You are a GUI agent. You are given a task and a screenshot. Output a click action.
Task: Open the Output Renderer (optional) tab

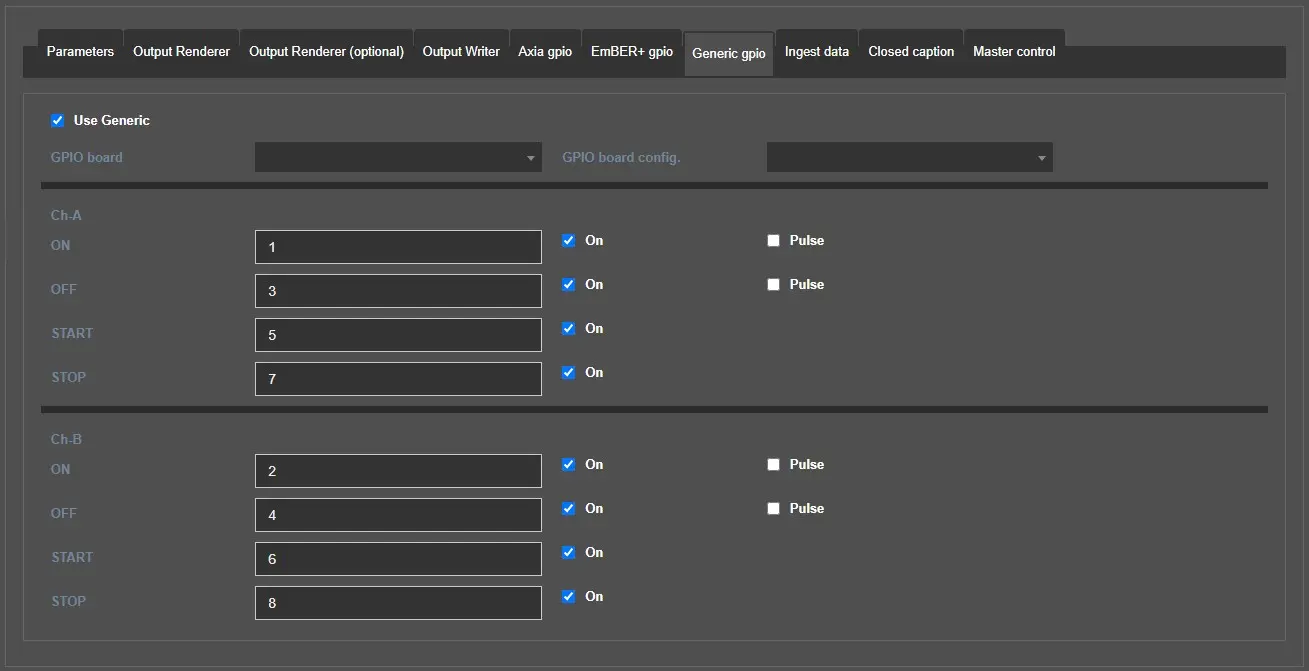pyautogui.click(x=326, y=52)
